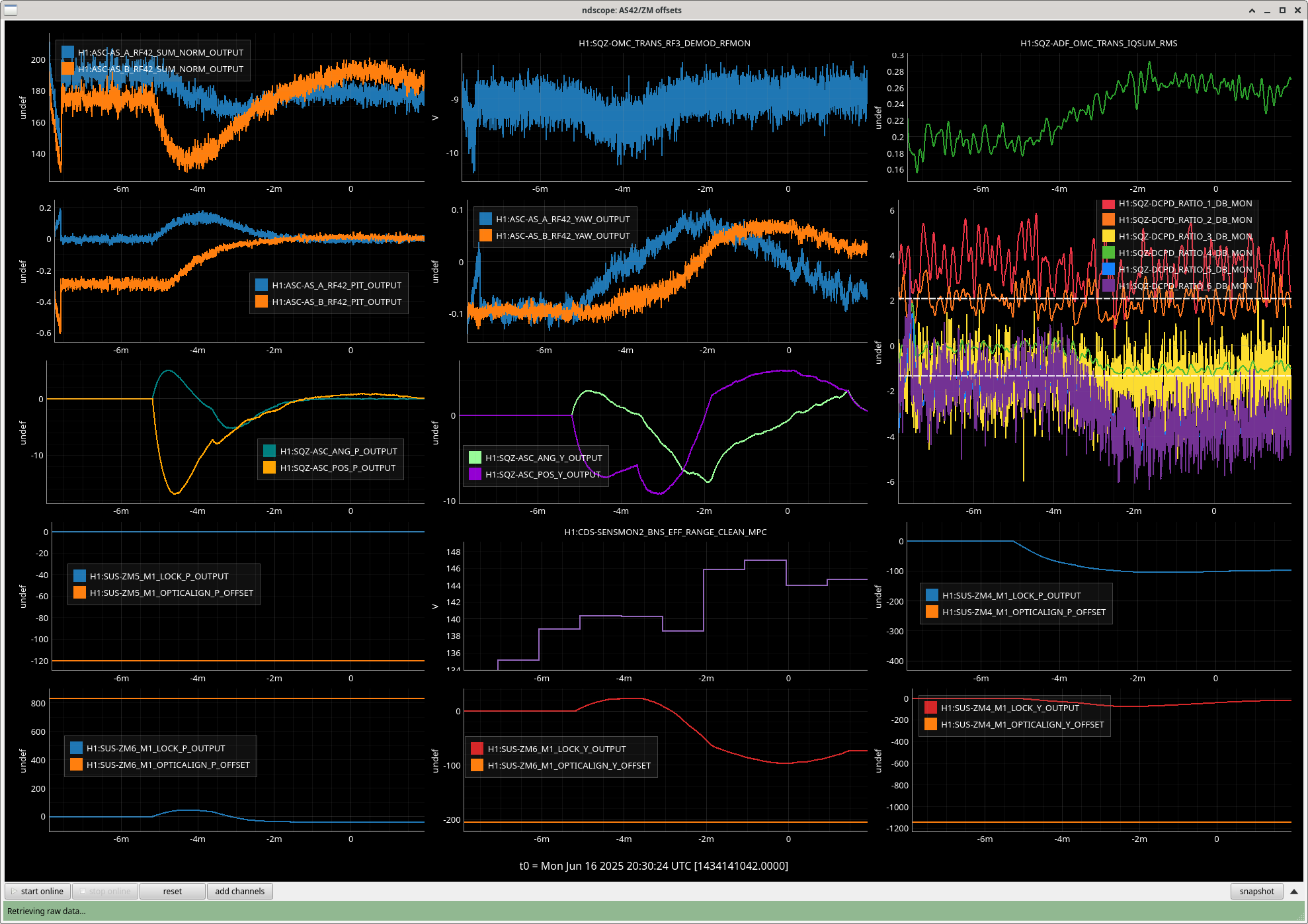The image size is (1308, 924).
Task: Click legend label H1:SUS-ZM4_M1_LOCK_Y_OUTPUT
Action: (1010, 708)
